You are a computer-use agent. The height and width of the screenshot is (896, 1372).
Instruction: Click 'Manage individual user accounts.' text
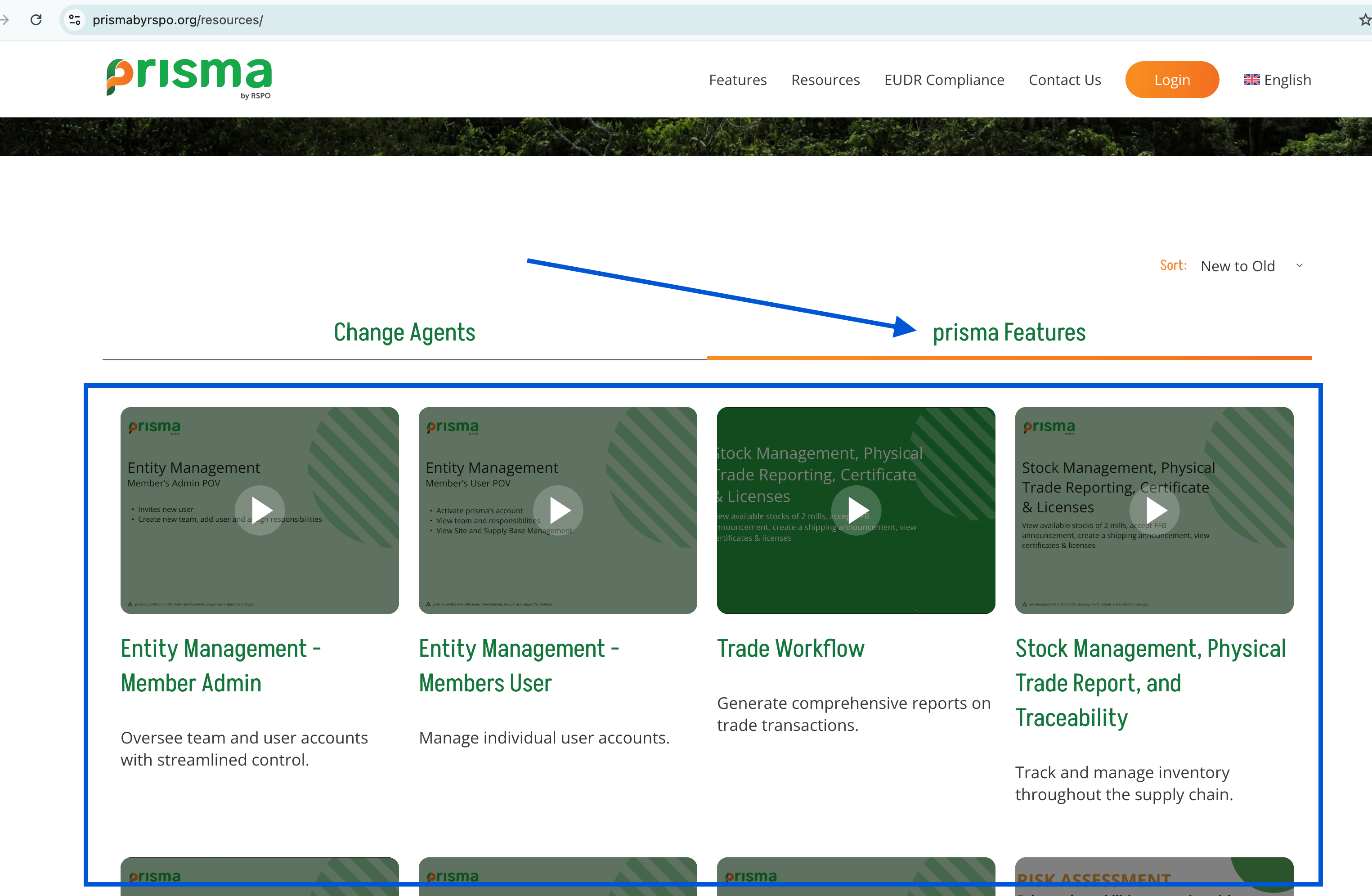(x=544, y=738)
